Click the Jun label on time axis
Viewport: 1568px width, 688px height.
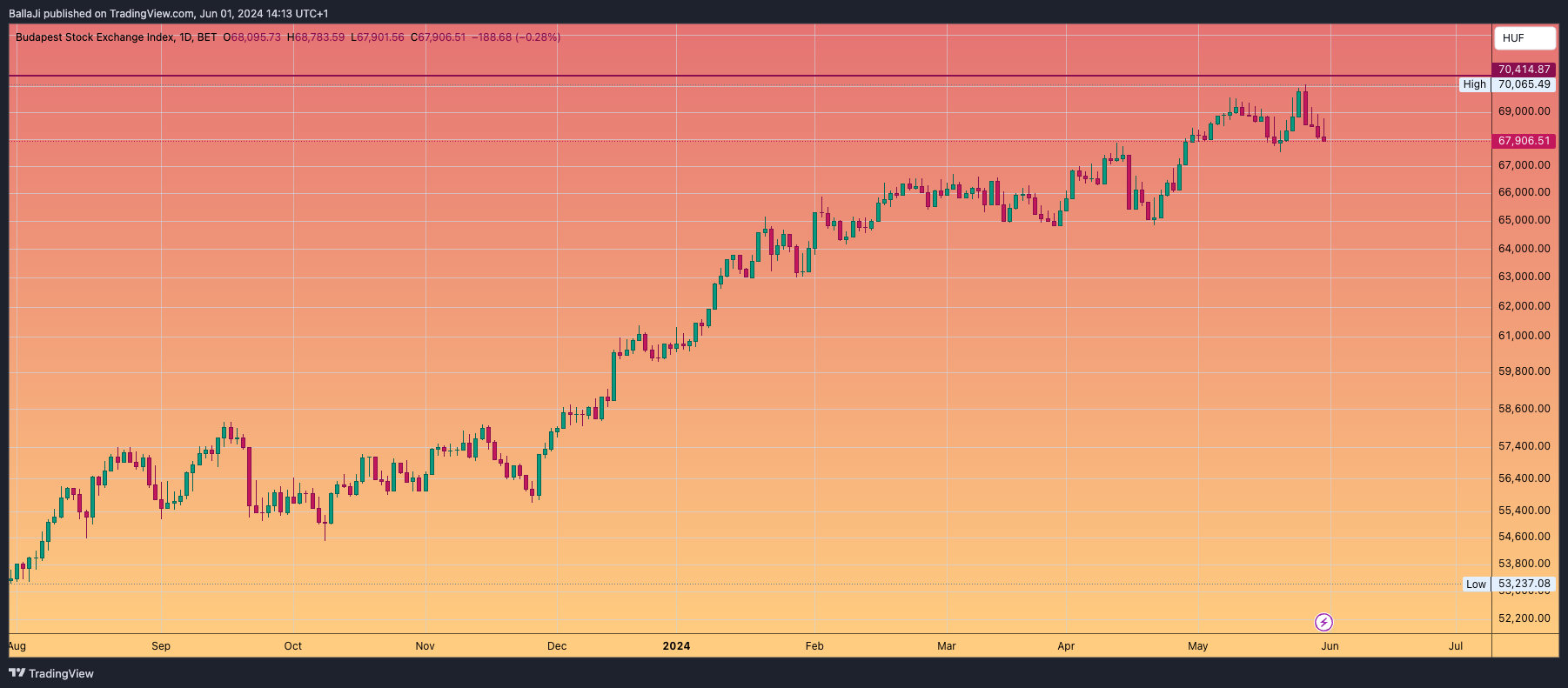[1330, 646]
